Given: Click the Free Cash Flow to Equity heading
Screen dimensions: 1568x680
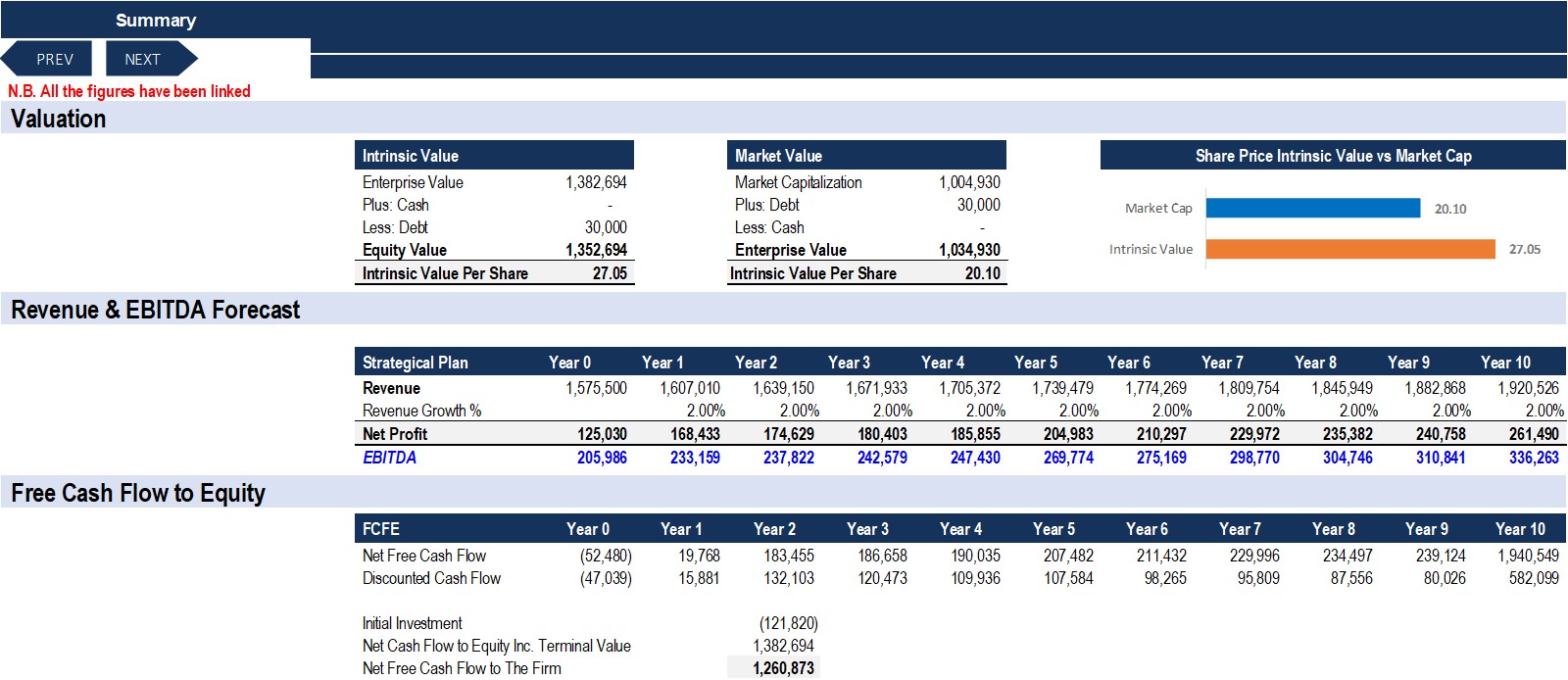Looking at the screenshot, I should pyautogui.click(x=138, y=493).
